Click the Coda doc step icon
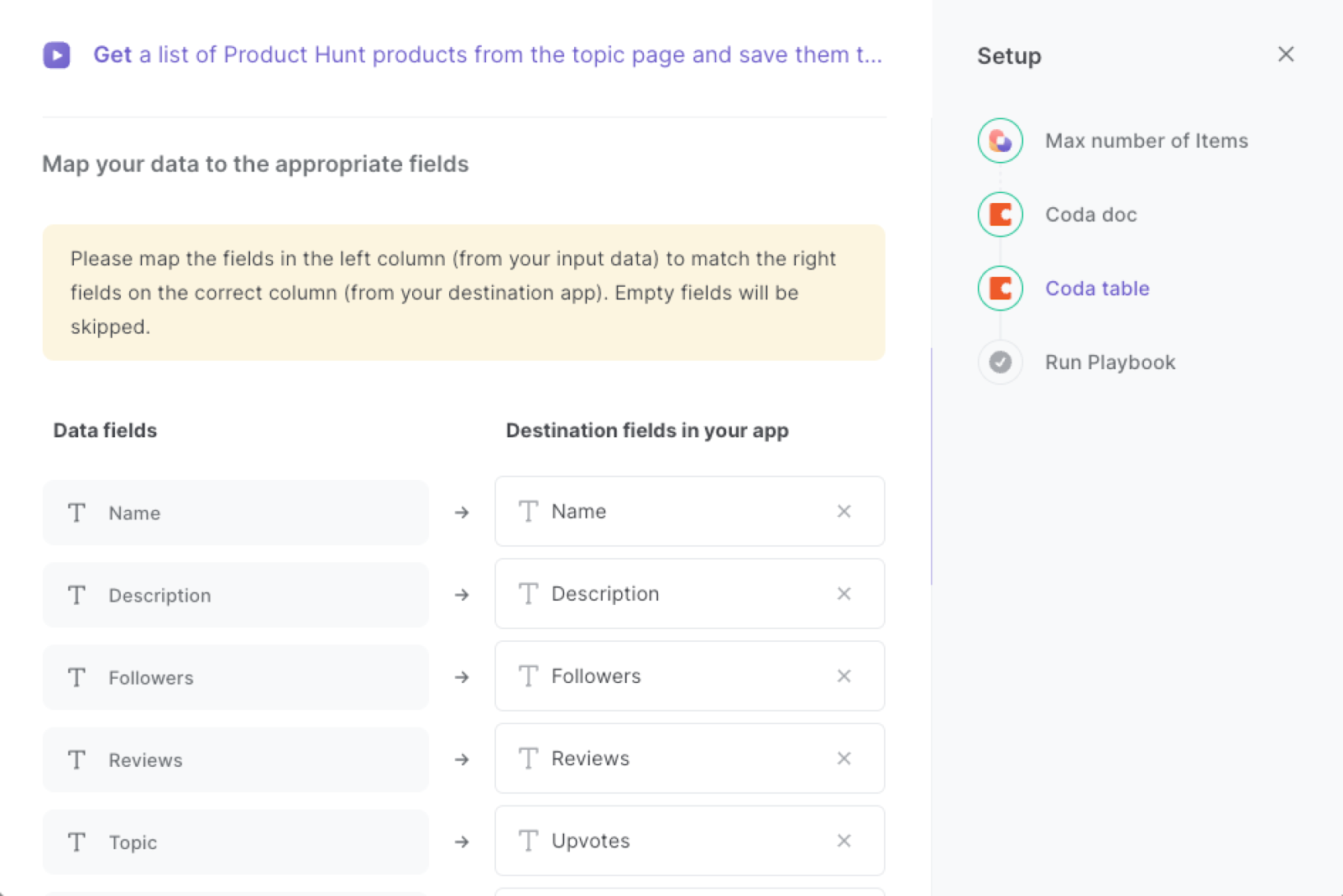This screenshot has width=1343, height=896. 1001,215
